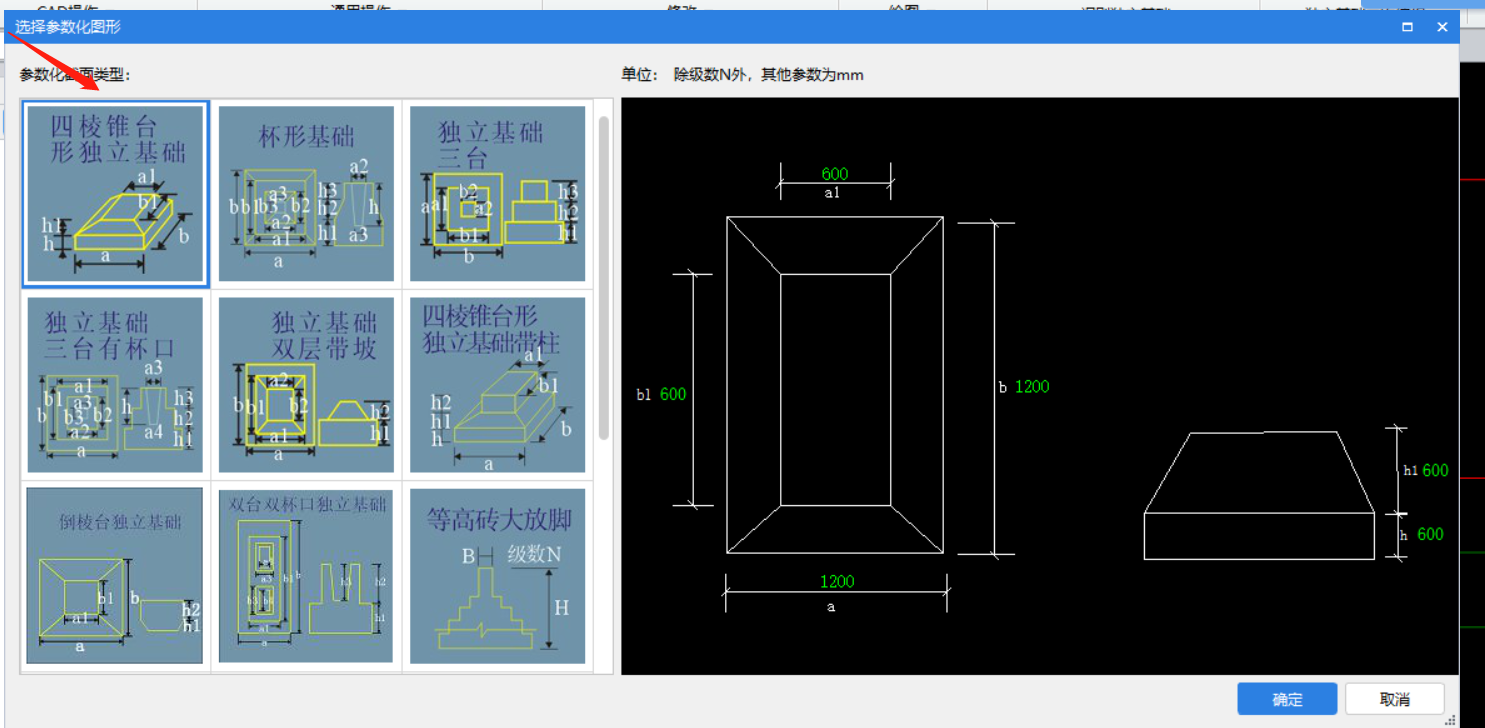Maximize the 选择参数化图形 dialog
Screen dimensions: 1485x728
(1408, 27)
